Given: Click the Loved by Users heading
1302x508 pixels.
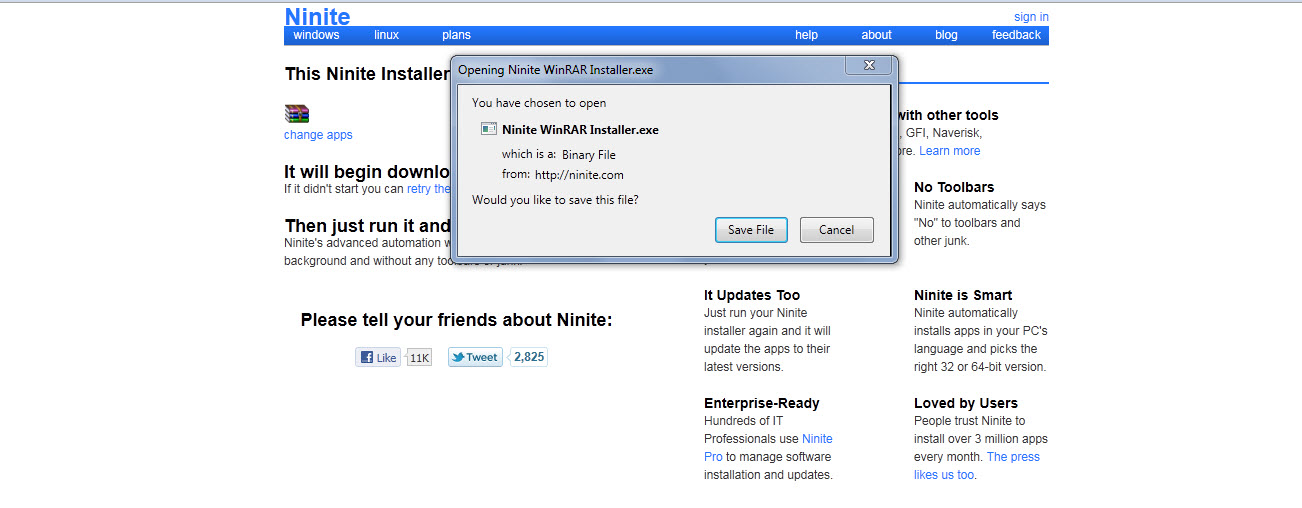Looking at the screenshot, I should coord(966,403).
